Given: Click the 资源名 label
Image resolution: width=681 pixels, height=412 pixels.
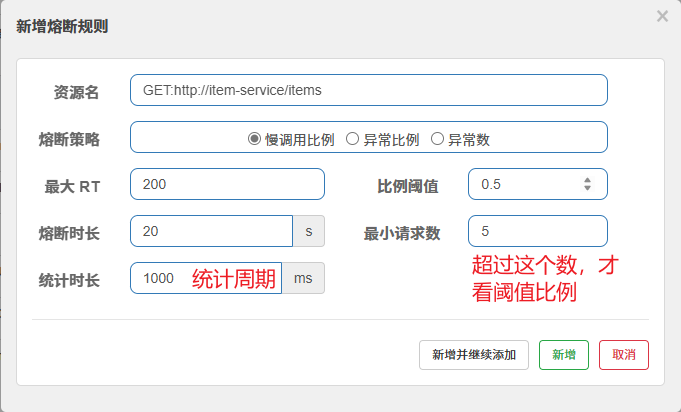Looking at the screenshot, I should click(76, 91).
